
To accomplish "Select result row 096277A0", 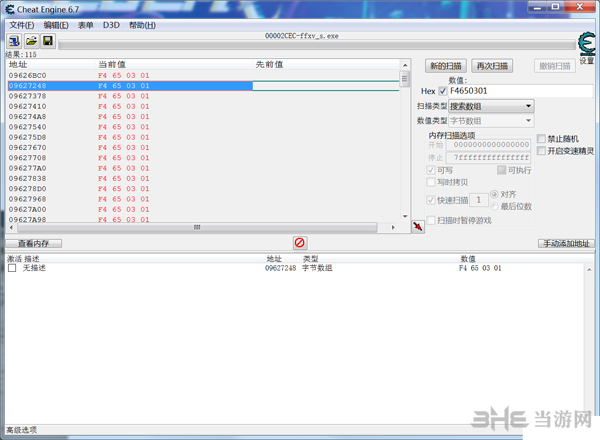I will tap(203, 168).
